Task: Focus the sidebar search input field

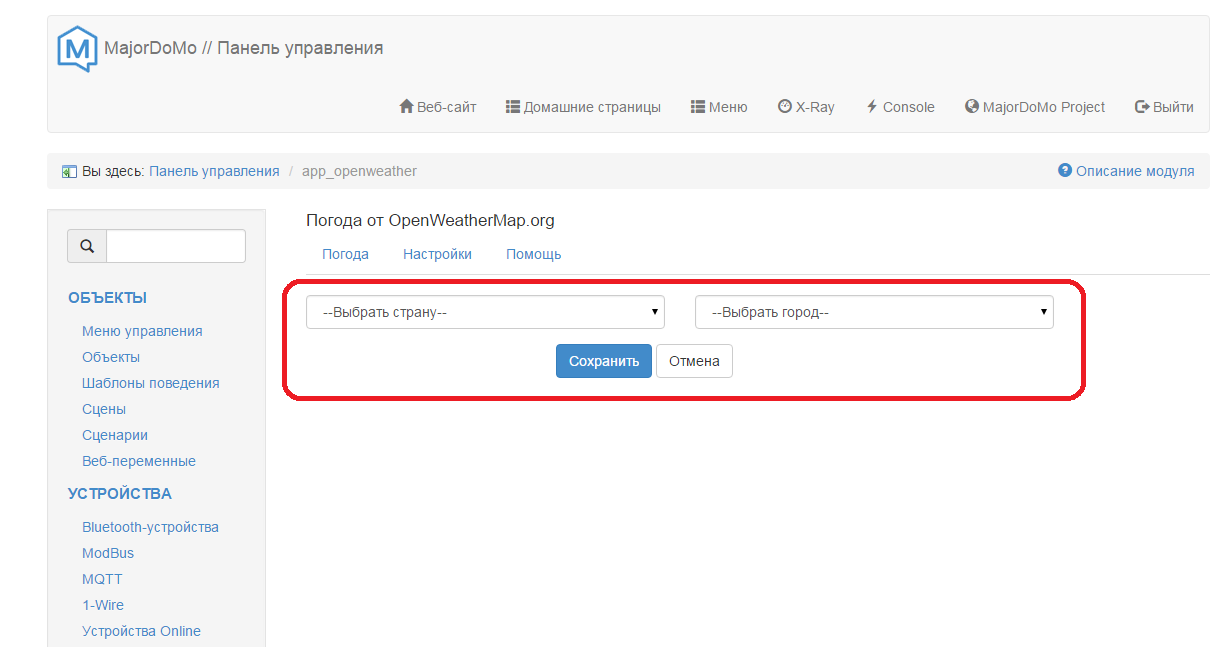Action: point(176,246)
